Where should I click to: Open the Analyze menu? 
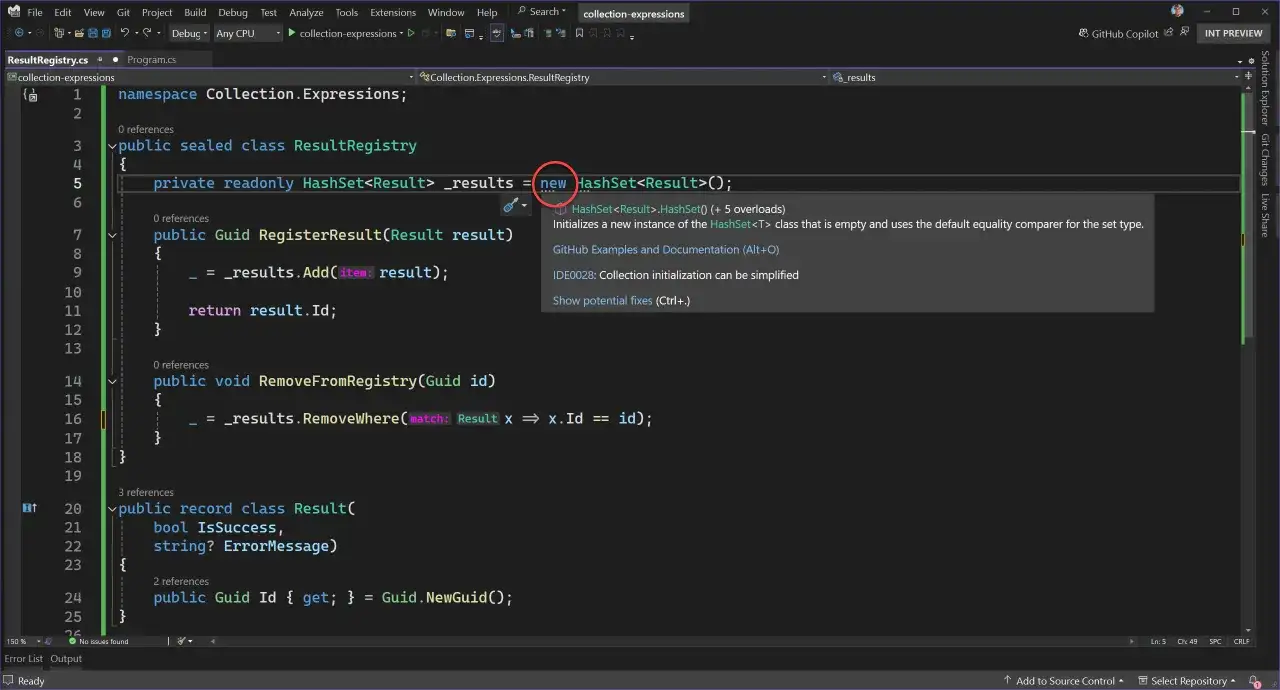306,13
